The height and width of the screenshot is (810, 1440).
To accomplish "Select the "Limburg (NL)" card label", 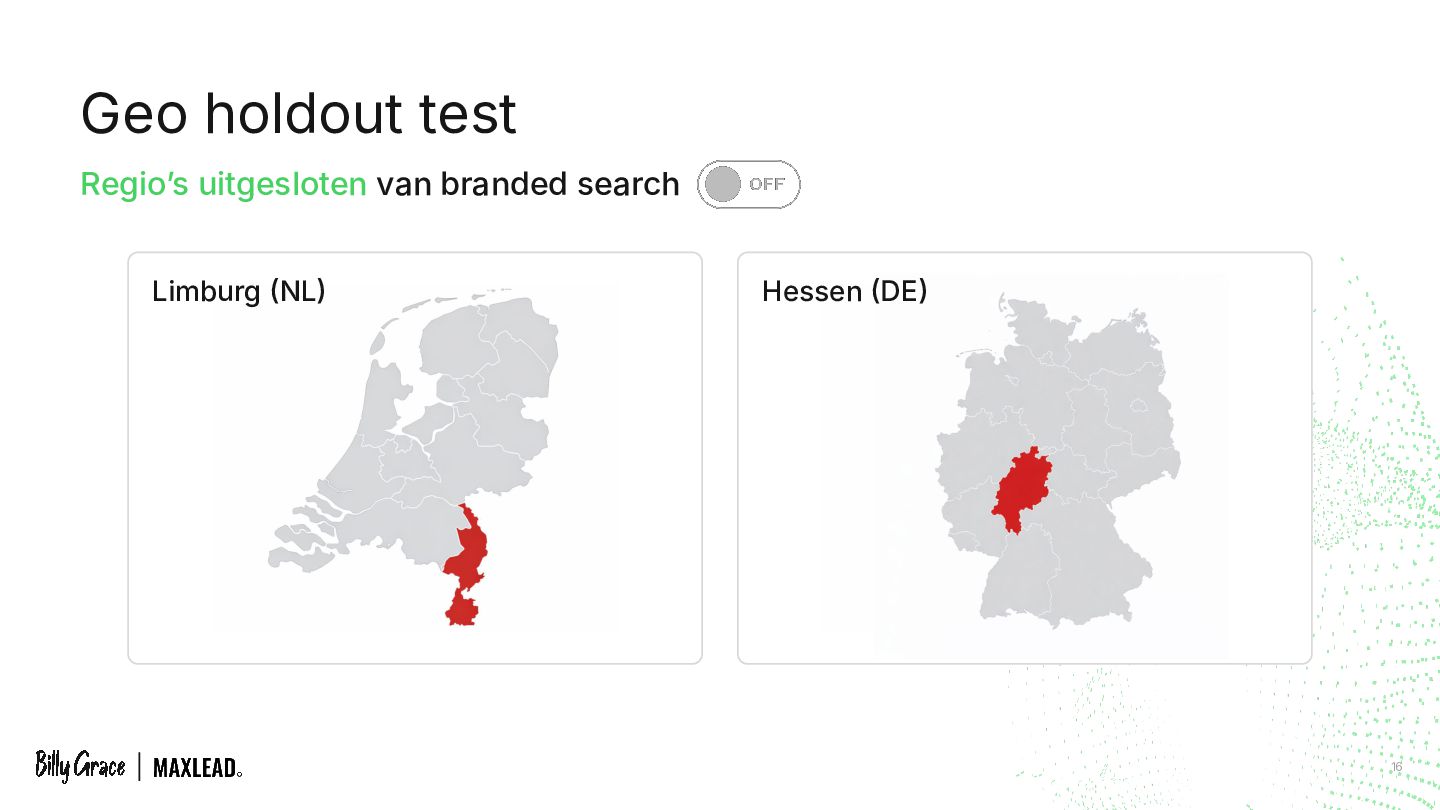I will pyautogui.click(x=239, y=291).
